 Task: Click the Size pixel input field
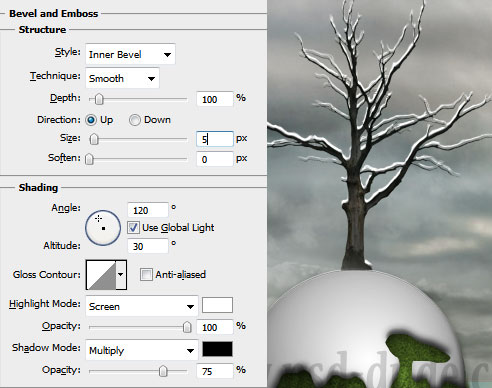click(215, 139)
